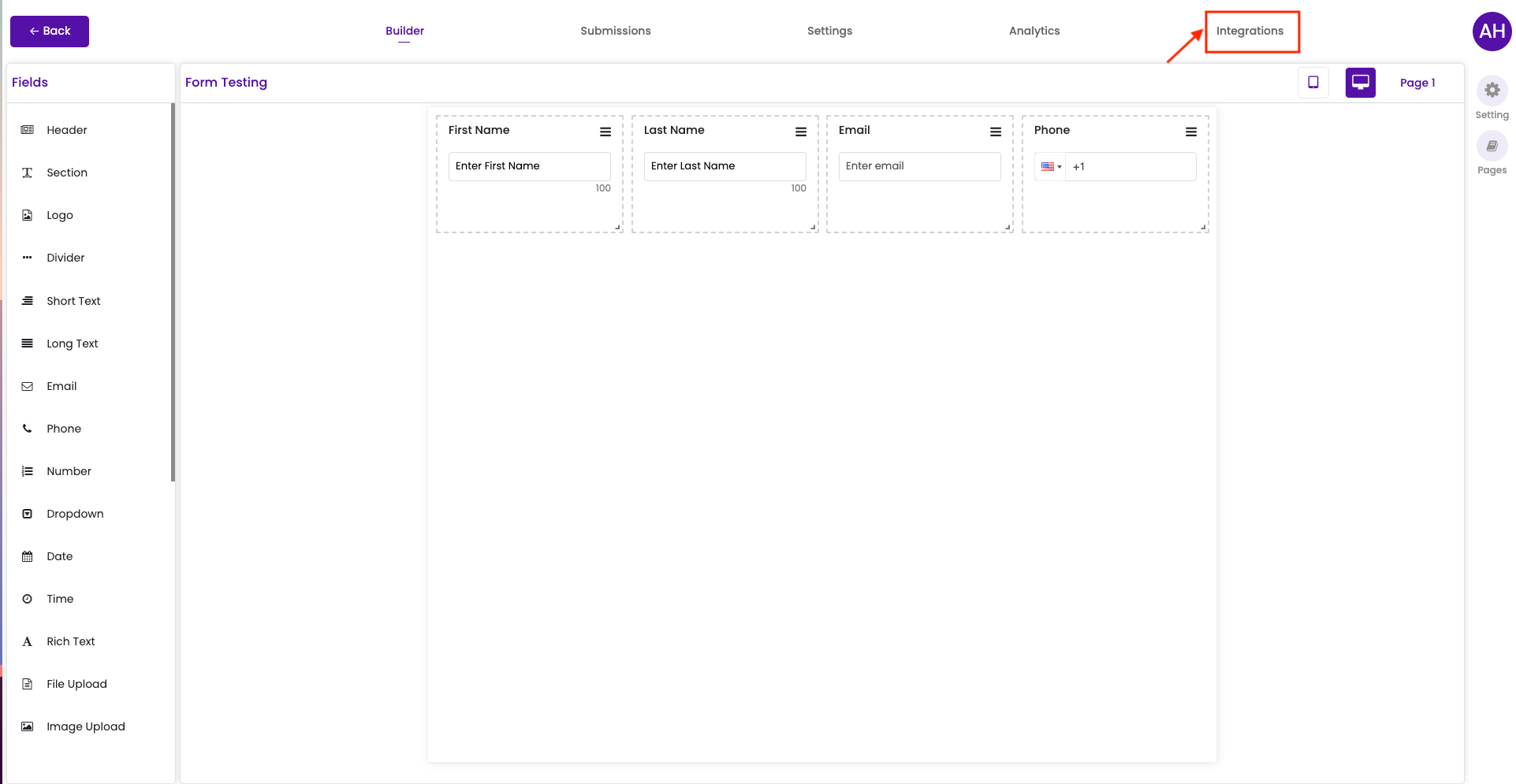The width and height of the screenshot is (1516, 784).
Task: Select the Page 1 link
Action: point(1417,83)
